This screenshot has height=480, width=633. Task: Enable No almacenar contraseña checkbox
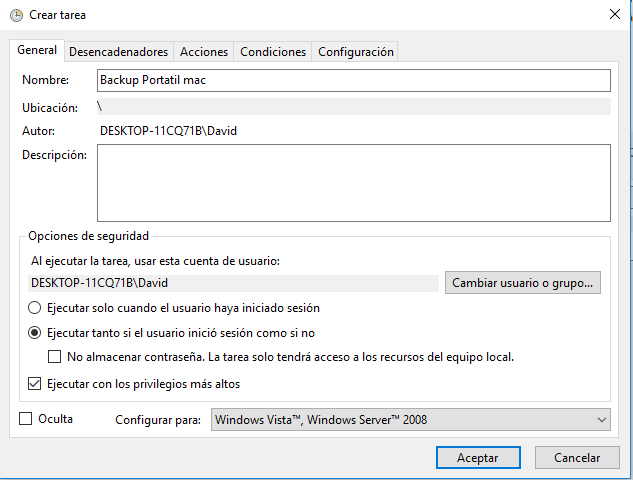click(x=54, y=357)
